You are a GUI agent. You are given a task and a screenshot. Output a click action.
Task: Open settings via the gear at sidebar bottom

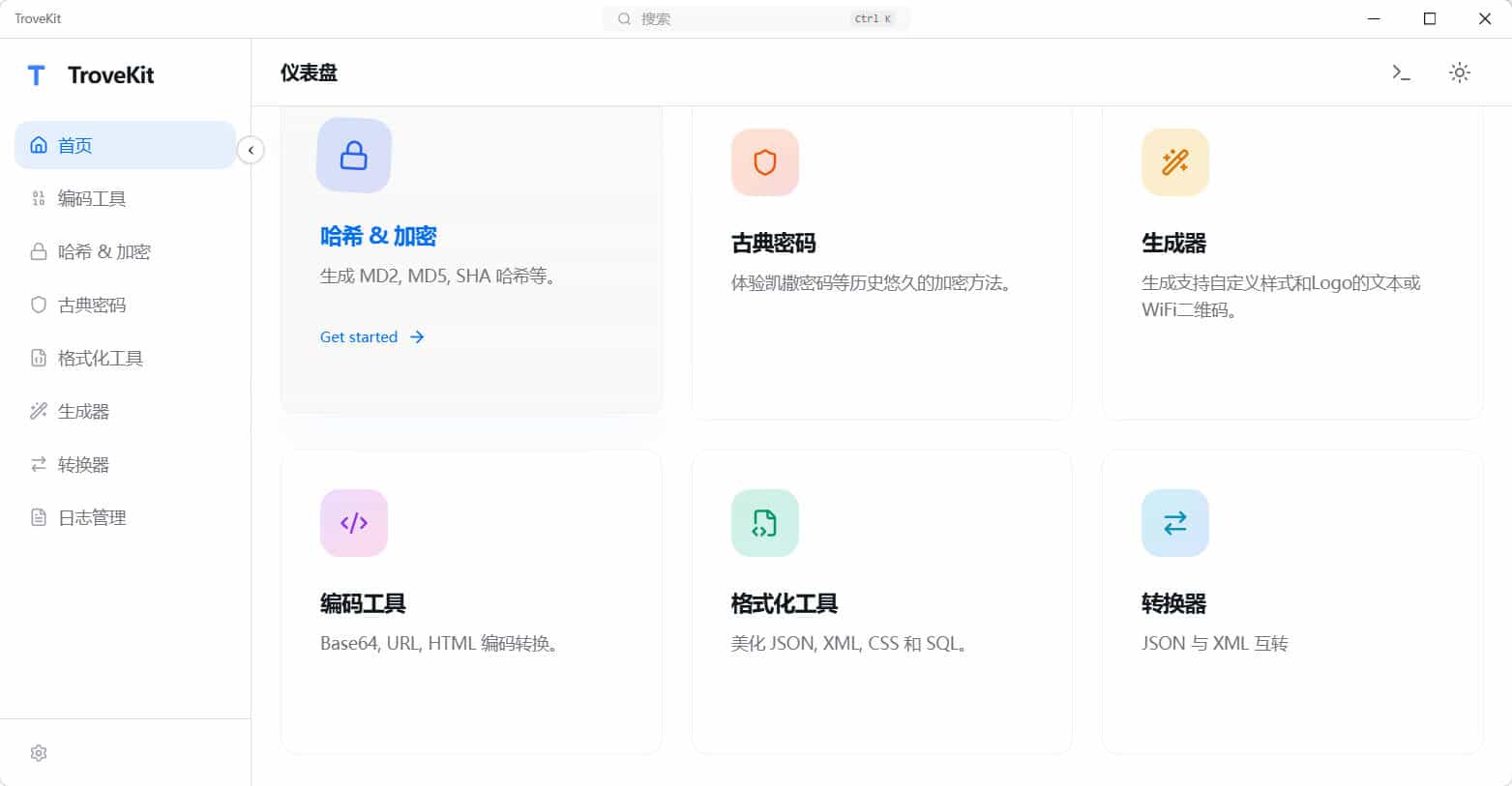point(39,752)
